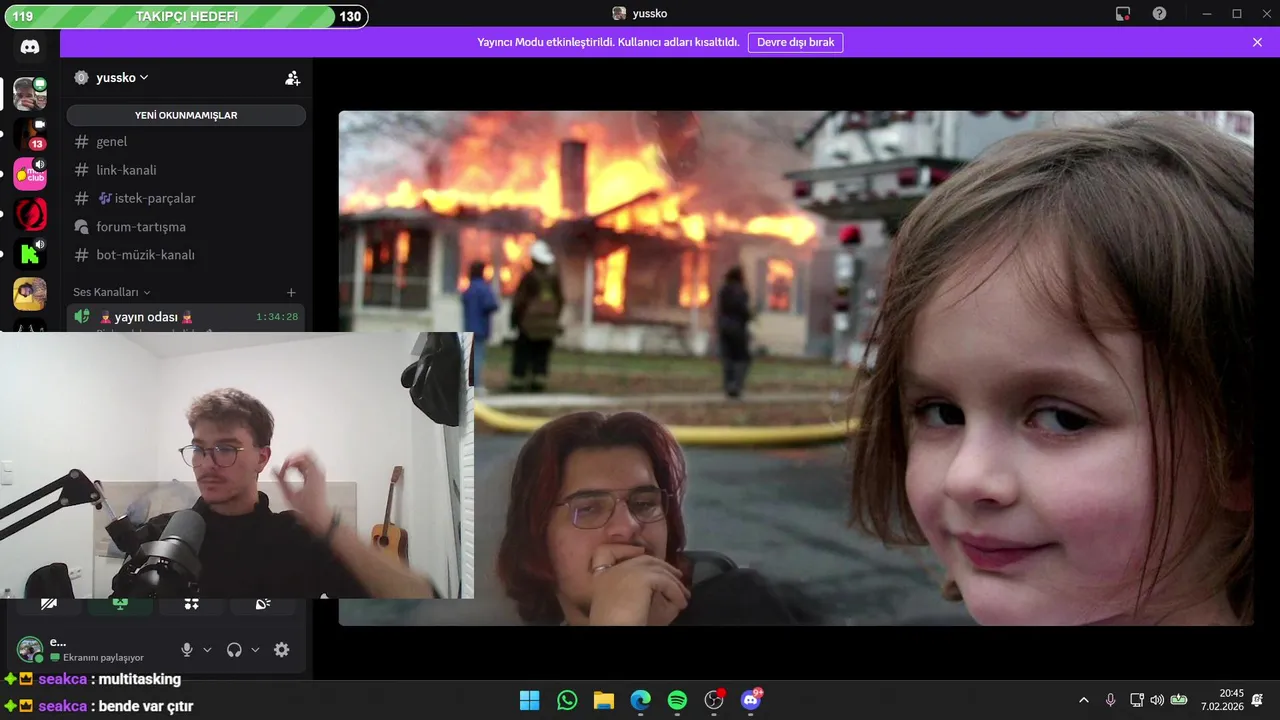Click the webcam overlay of the streamer
Viewport: 1280px width, 720px height.
[x=237, y=465]
